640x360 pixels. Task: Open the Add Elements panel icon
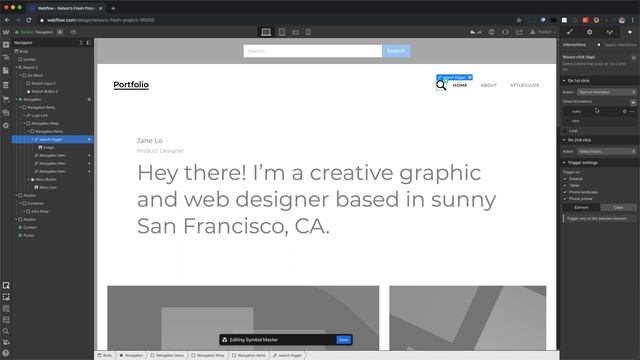click(6, 44)
